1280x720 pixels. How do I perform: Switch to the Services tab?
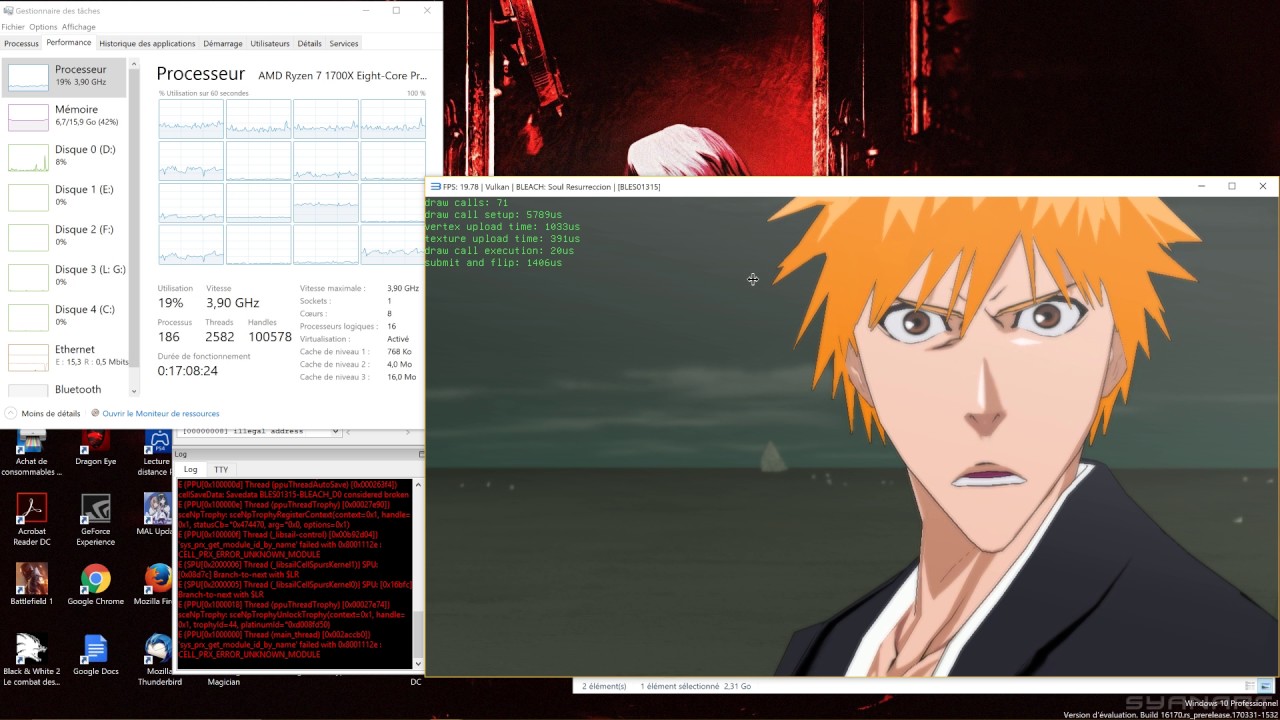[x=343, y=43]
